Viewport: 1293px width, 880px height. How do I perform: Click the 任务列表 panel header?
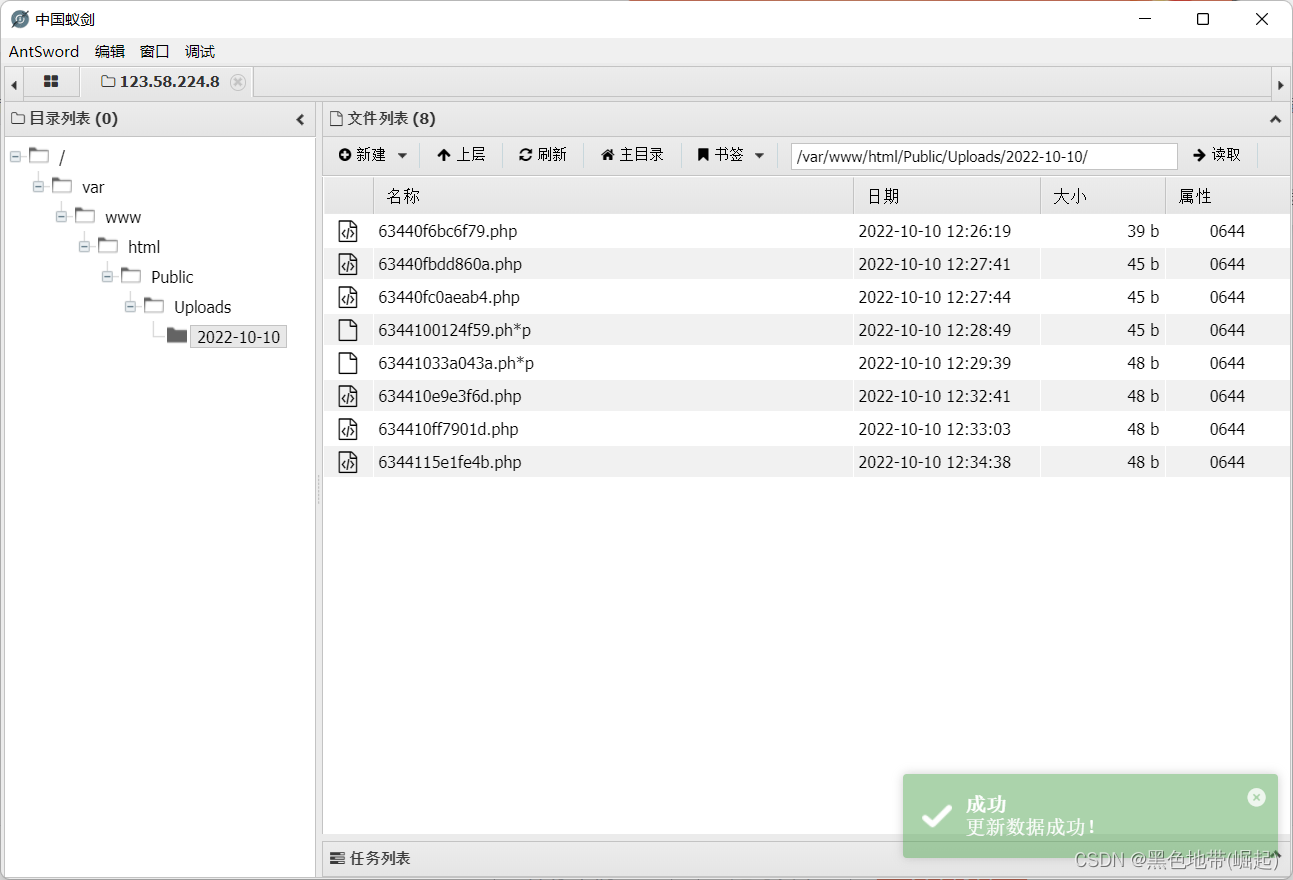click(806, 858)
